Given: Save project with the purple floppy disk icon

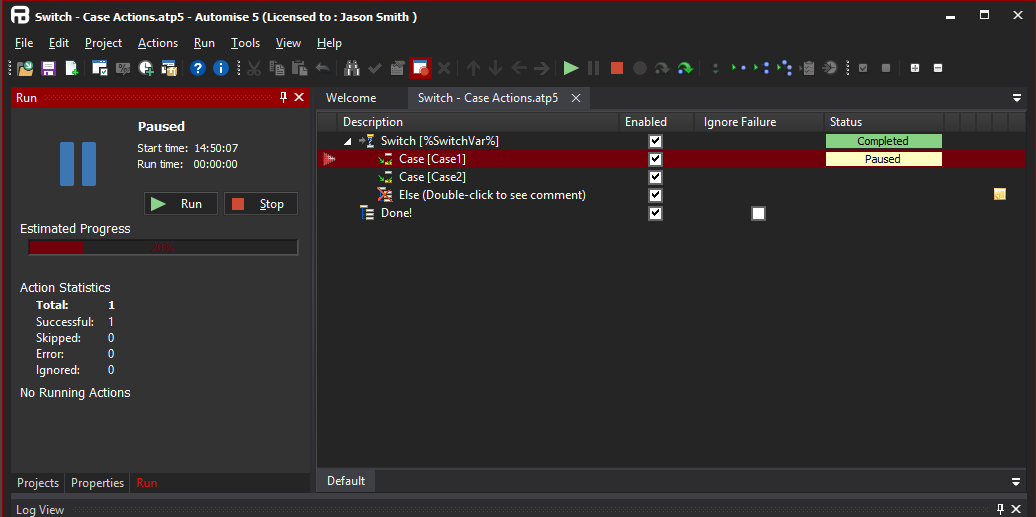Looking at the screenshot, I should pos(48,67).
